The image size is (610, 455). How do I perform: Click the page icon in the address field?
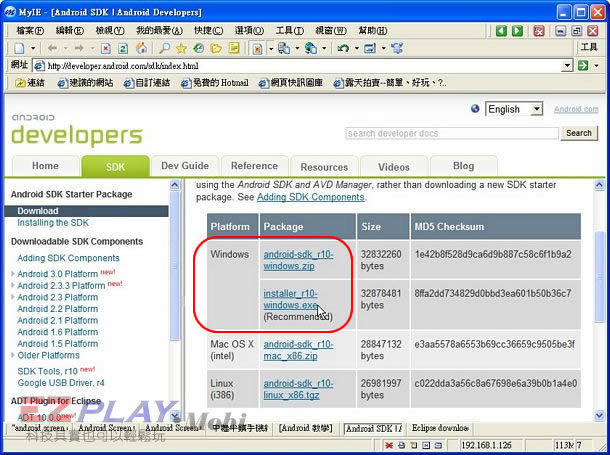click(x=39, y=66)
